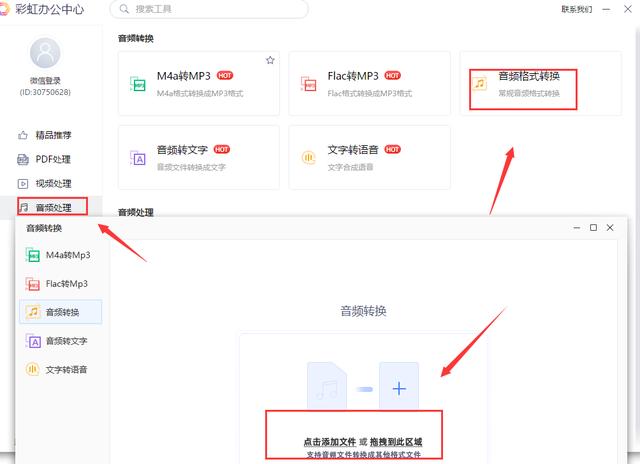
Task: Click the video play icon in sidebar
Action: [23, 184]
